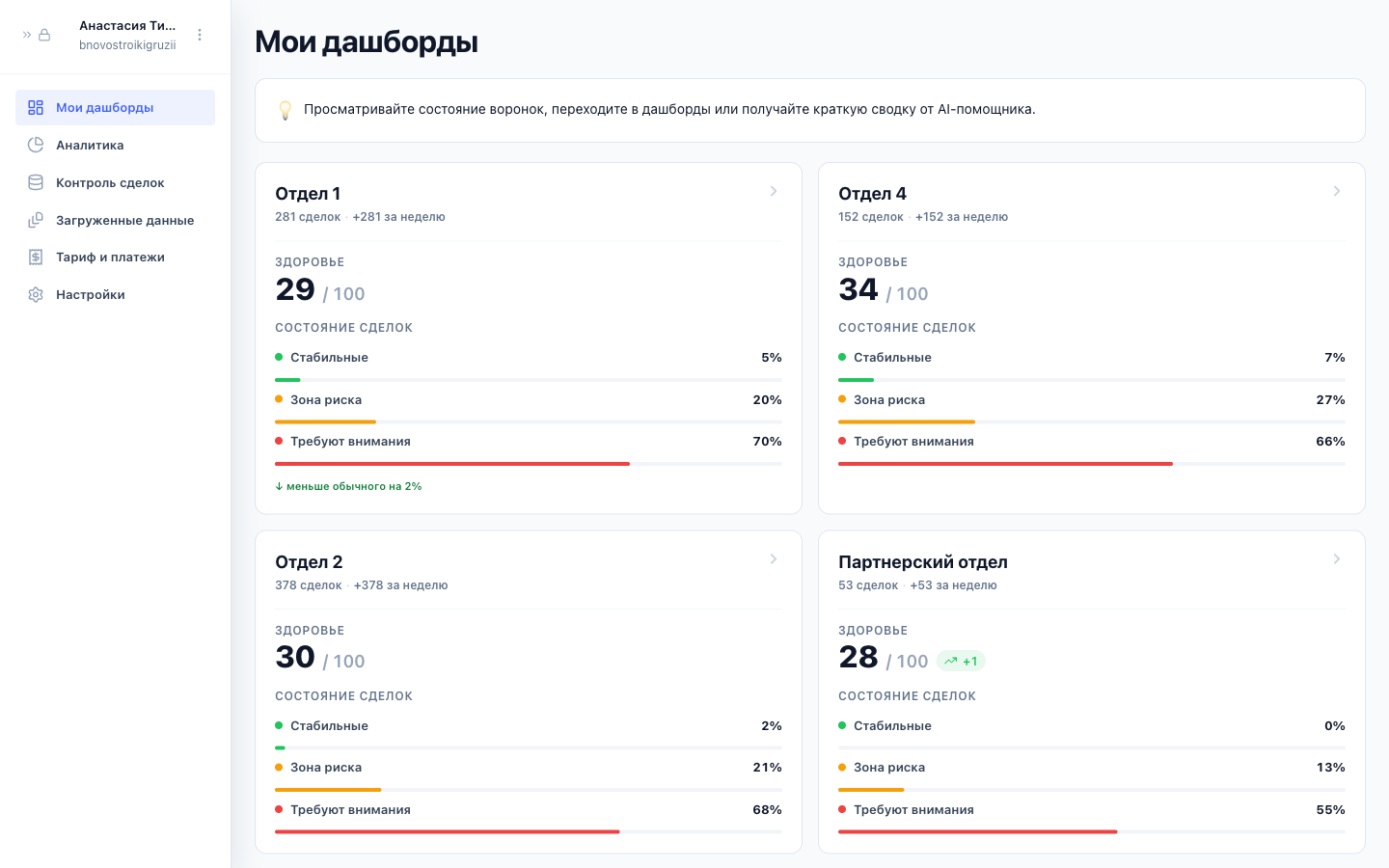The image size is (1389, 868).
Task: Click '+53 за неделю' in Партнерский отдел
Action: point(953,585)
